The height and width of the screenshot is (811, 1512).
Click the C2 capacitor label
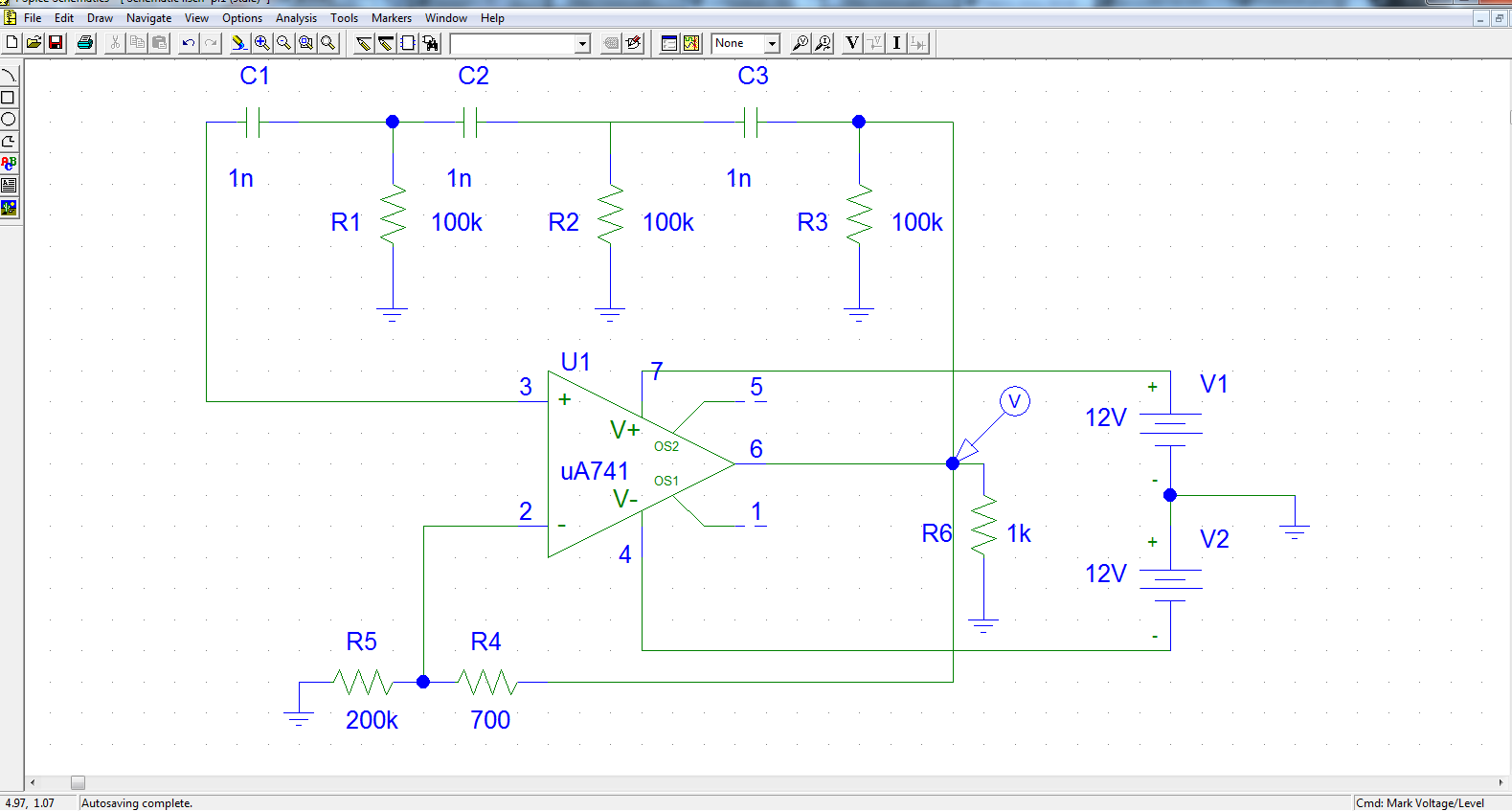tap(473, 76)
